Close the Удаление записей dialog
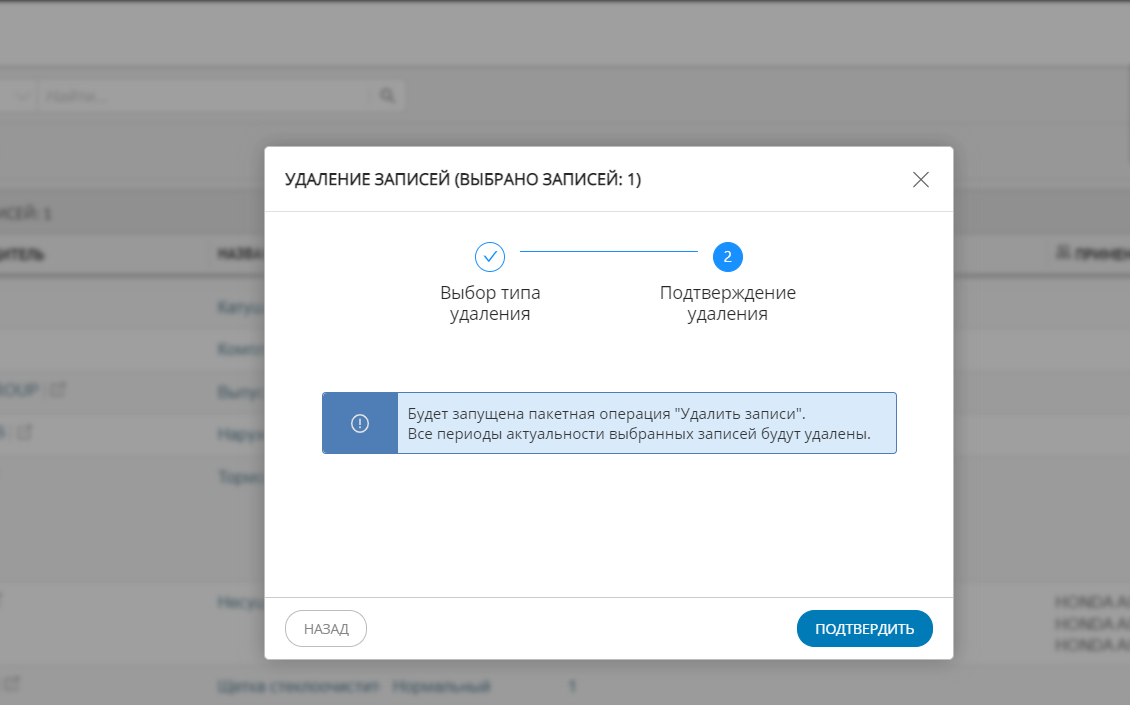 coord(920,179)
